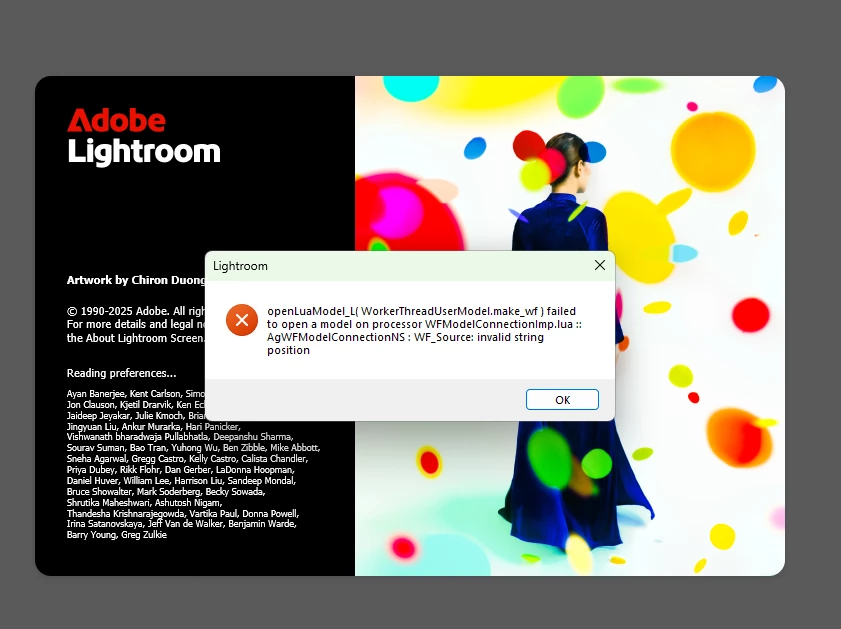The height and width of the screenshot is (629, 841).
Task: Click the 'openLuaModel_L' error message text
Action: tap(424, 330)
